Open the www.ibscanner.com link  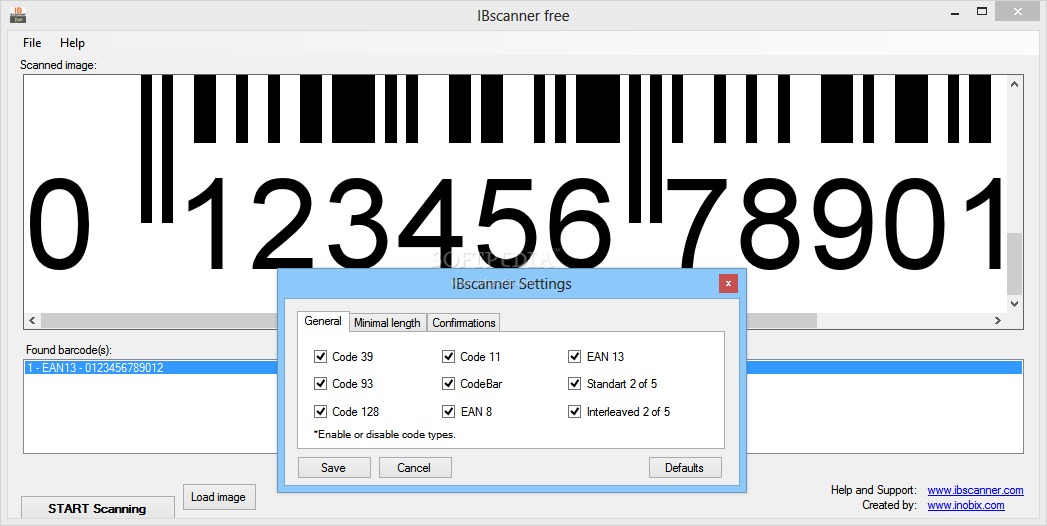tap(975, 490)
